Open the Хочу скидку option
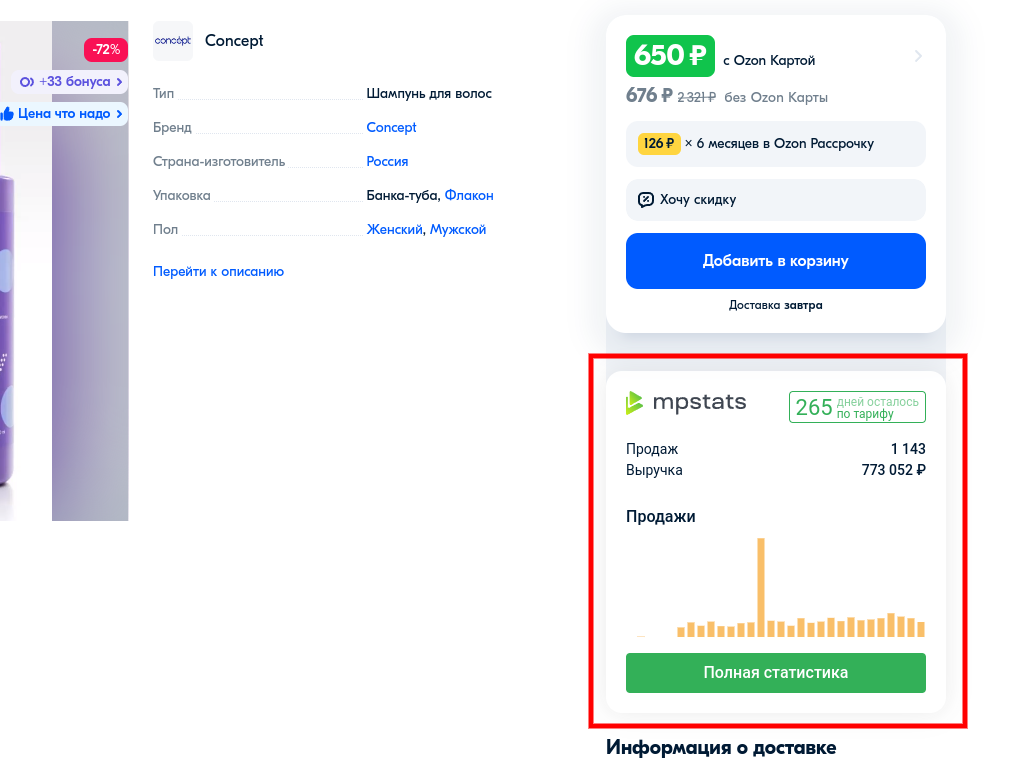This screenshot has width=1011, height=772. click(775, 200)
